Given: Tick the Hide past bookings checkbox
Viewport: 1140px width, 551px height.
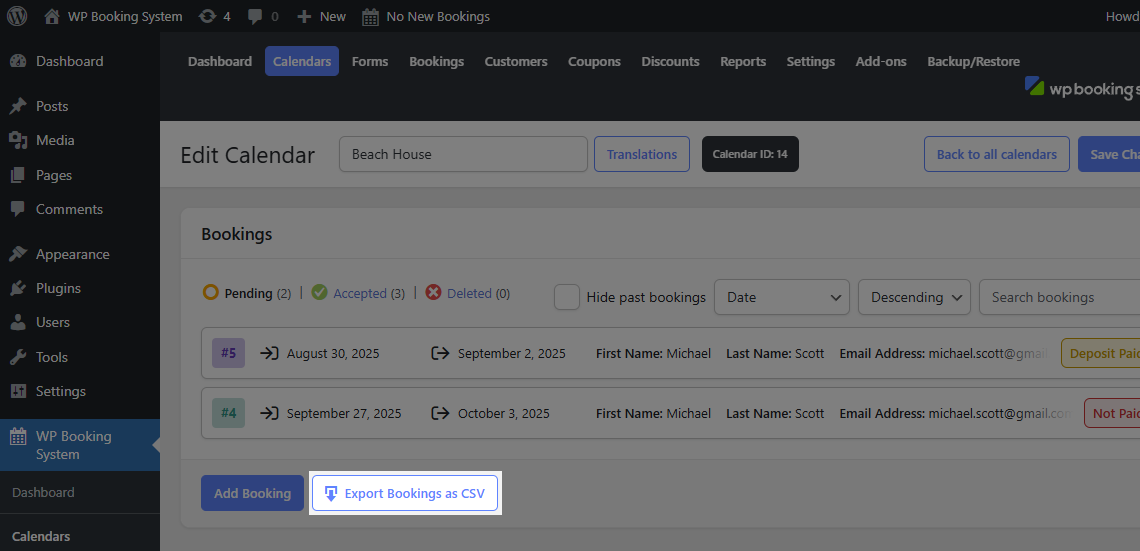Looking at the screenshot, I should pos(567,297).
